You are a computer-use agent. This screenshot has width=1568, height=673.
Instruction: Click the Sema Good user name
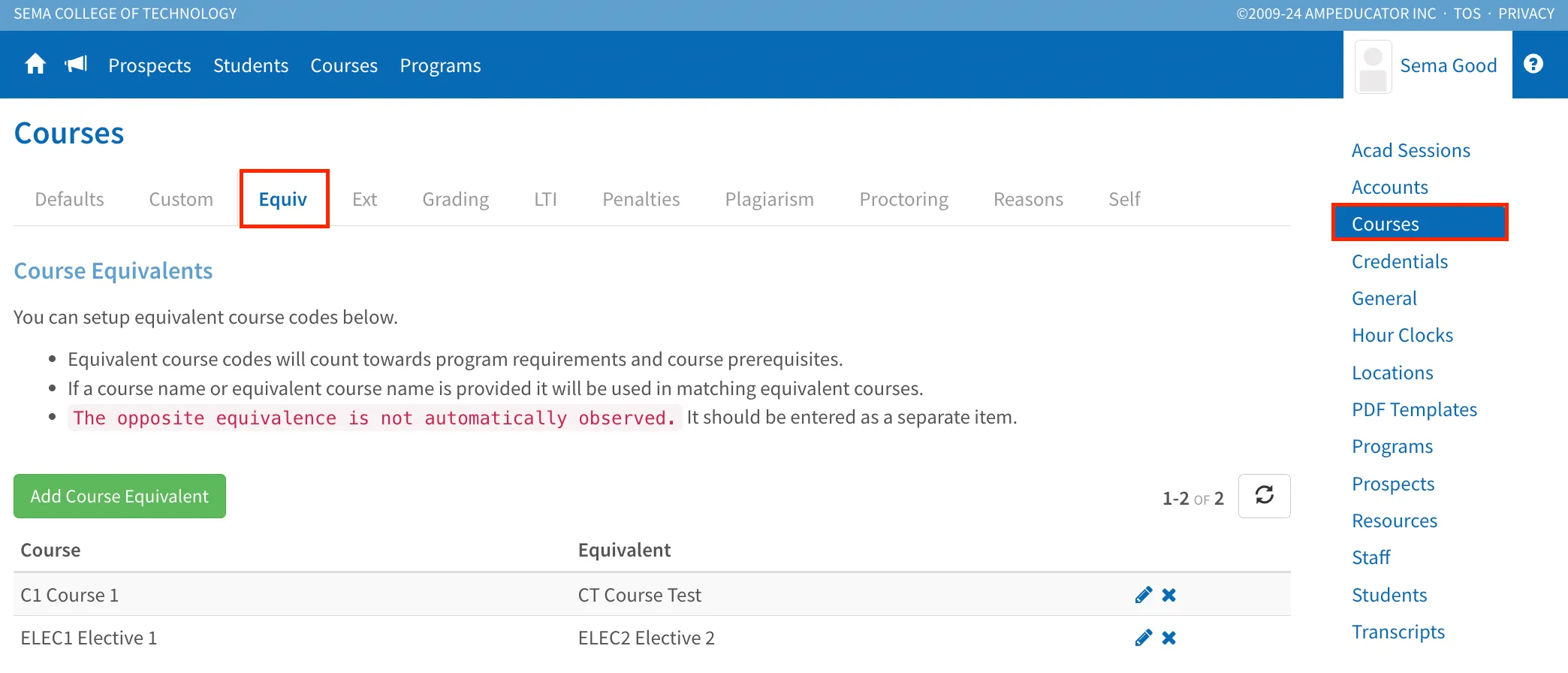1449,65
